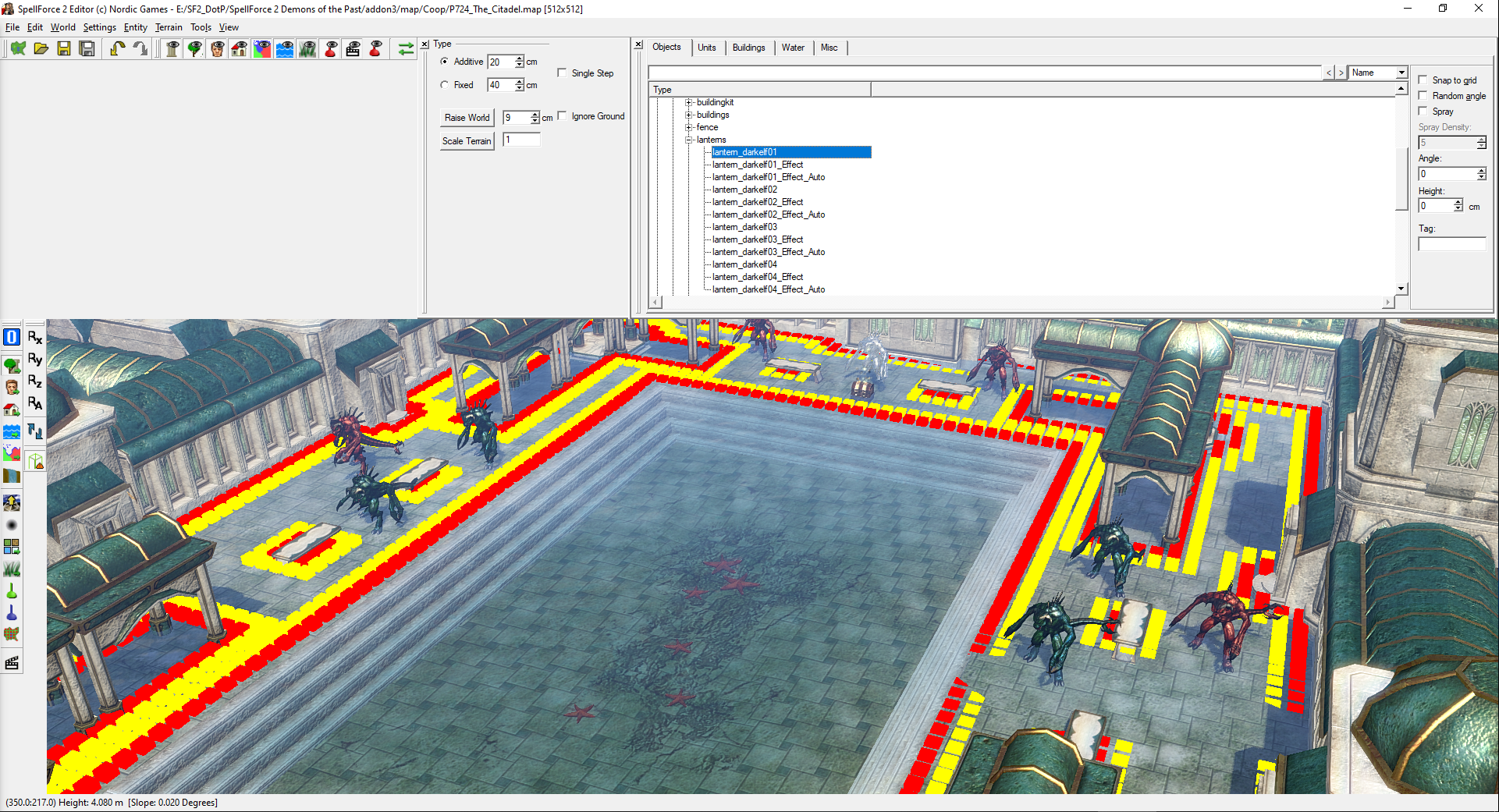Image resolution: width=1499 pixels, height=812 pixels.
Task: Click the Rz rotate Z-axis icon
Action: pos(35,381)
